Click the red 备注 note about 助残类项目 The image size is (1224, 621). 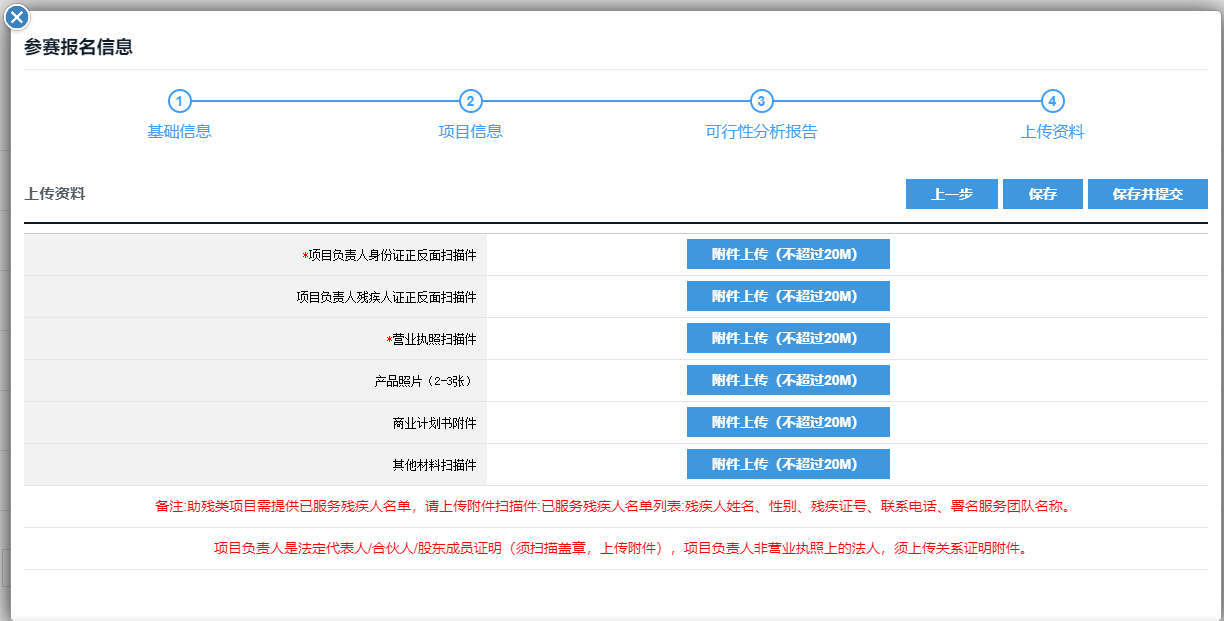tap(615, 506)
